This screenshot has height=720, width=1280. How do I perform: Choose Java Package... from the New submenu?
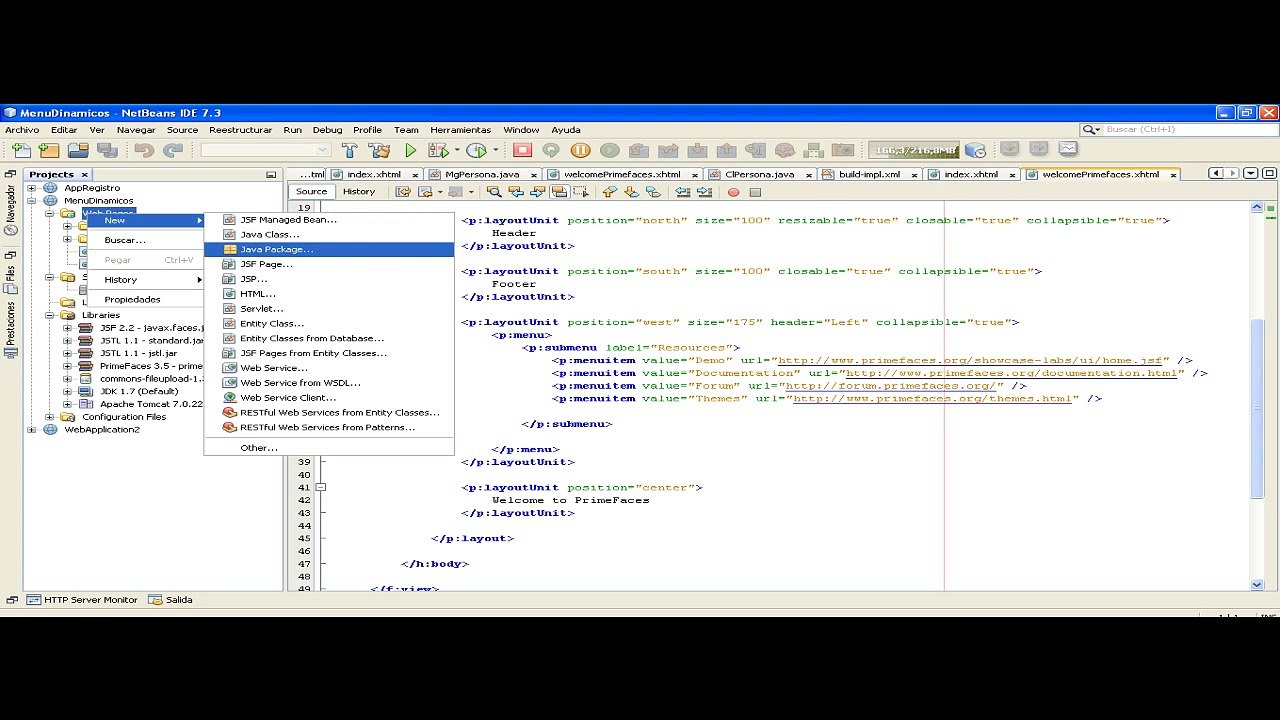[329, 249]
